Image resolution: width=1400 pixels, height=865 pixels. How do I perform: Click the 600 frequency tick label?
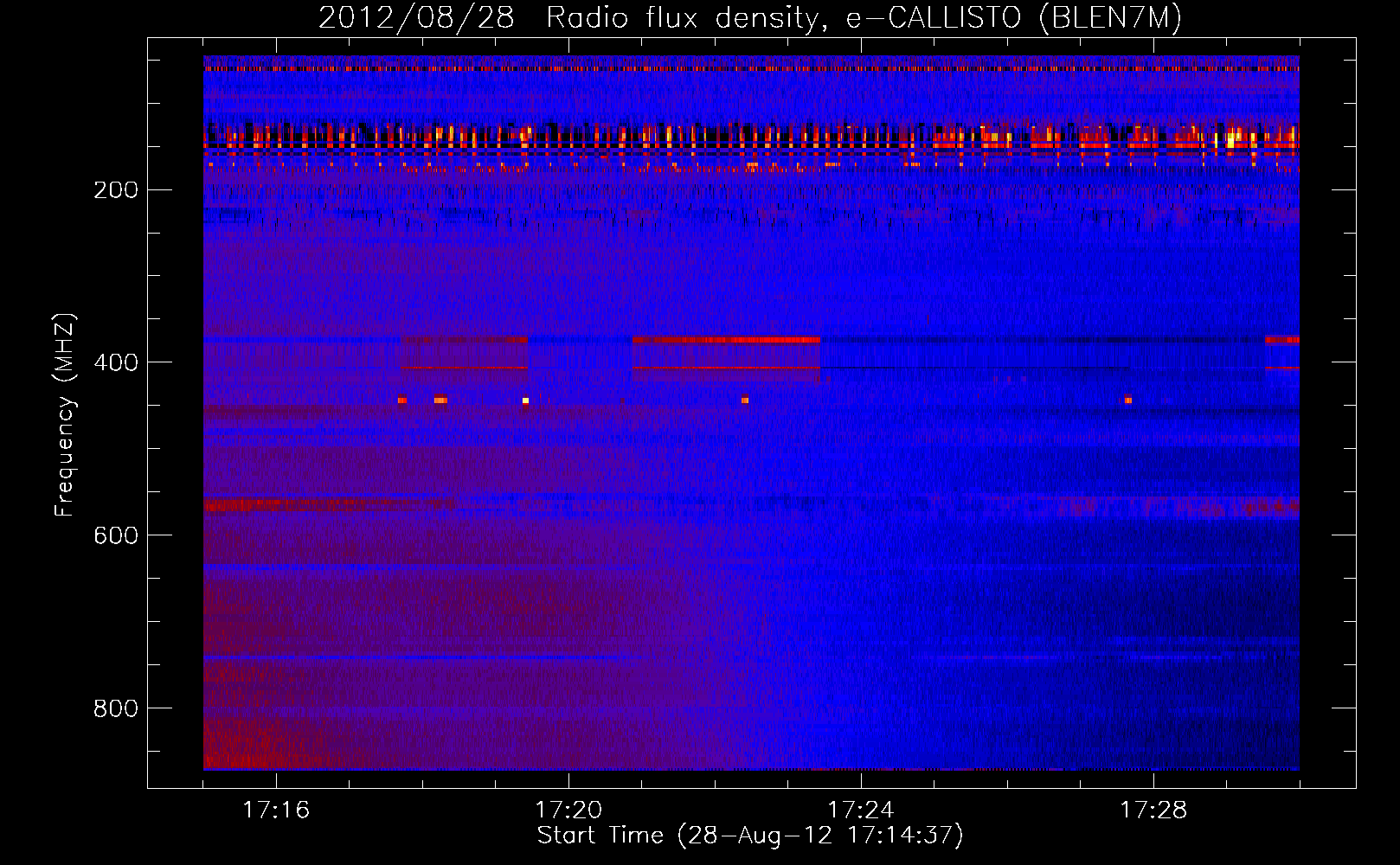(115, 536)
